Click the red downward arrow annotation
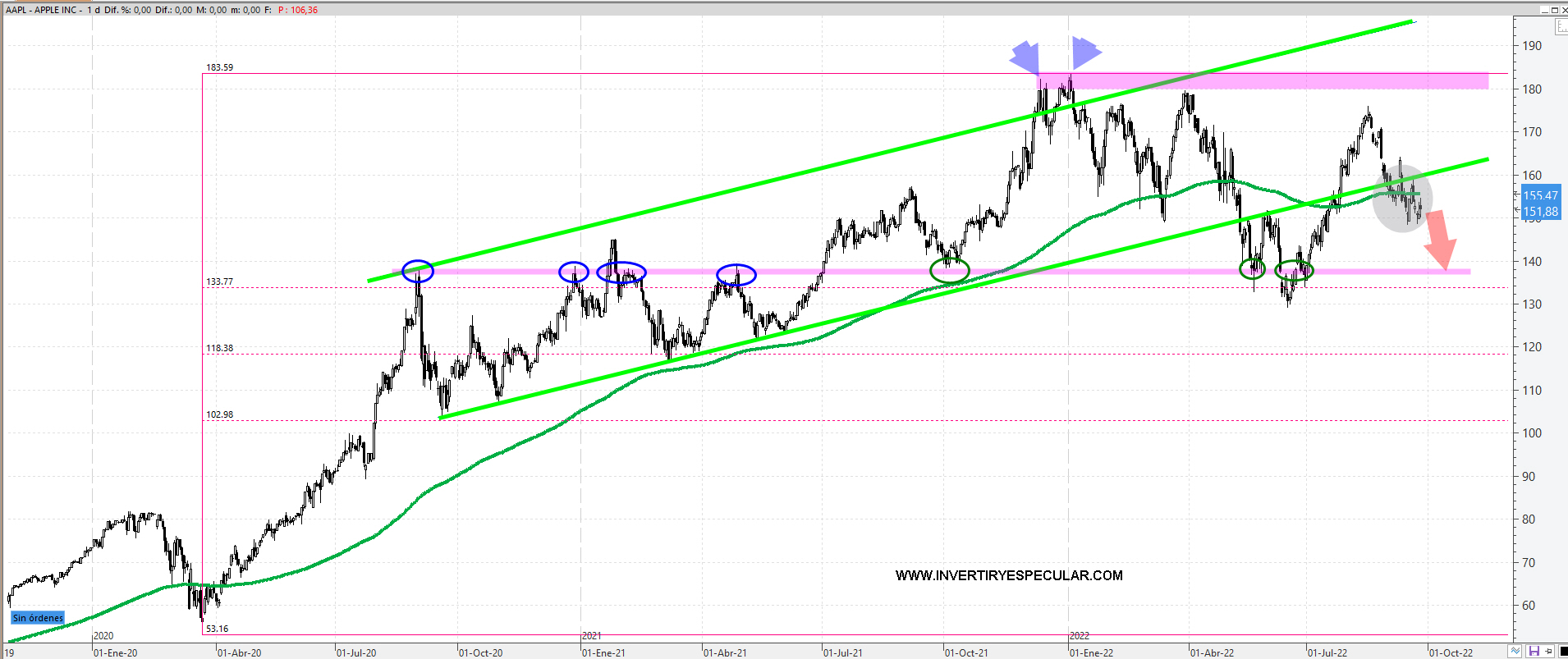The width and height of the screenshot is (1568, 659). tap(1441, 240)
